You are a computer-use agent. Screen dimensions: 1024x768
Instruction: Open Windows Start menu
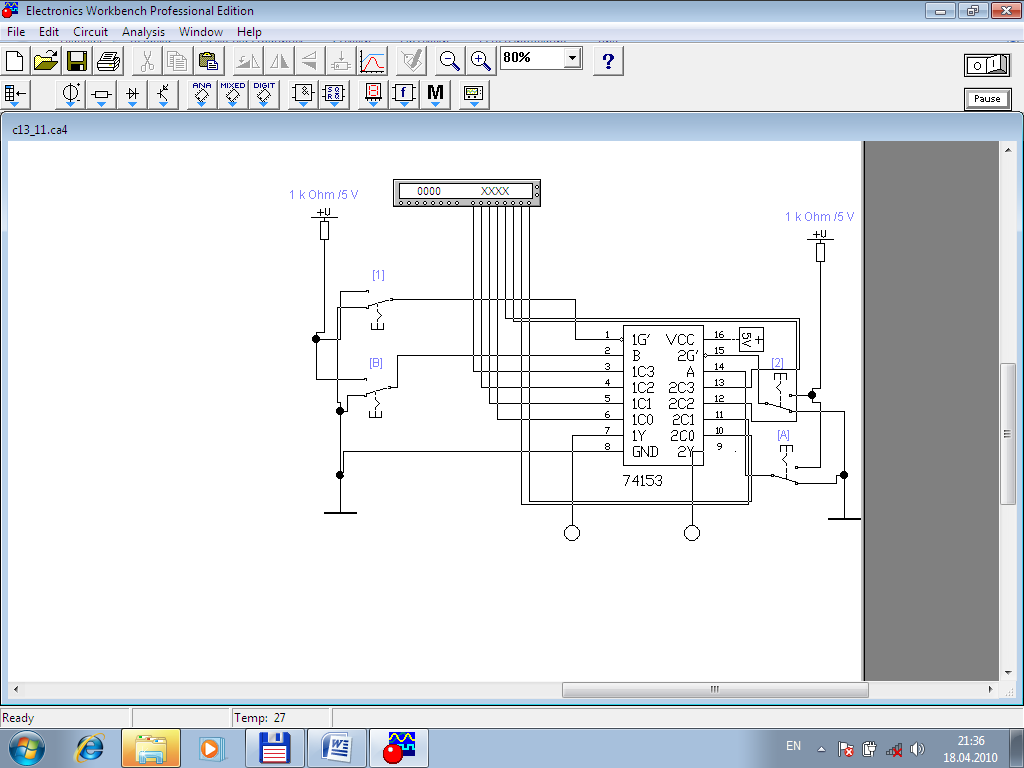(x=27, y=748)
